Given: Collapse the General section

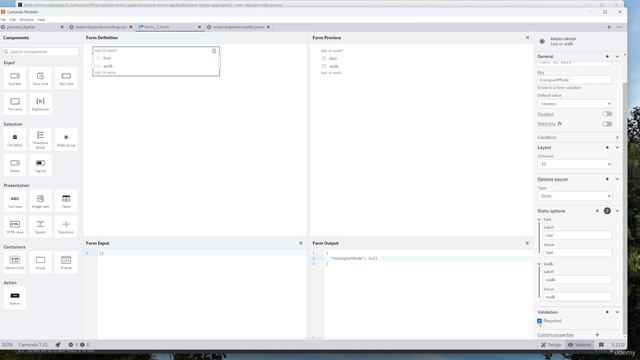Looking at the screenshot, I should coord(617,57).
